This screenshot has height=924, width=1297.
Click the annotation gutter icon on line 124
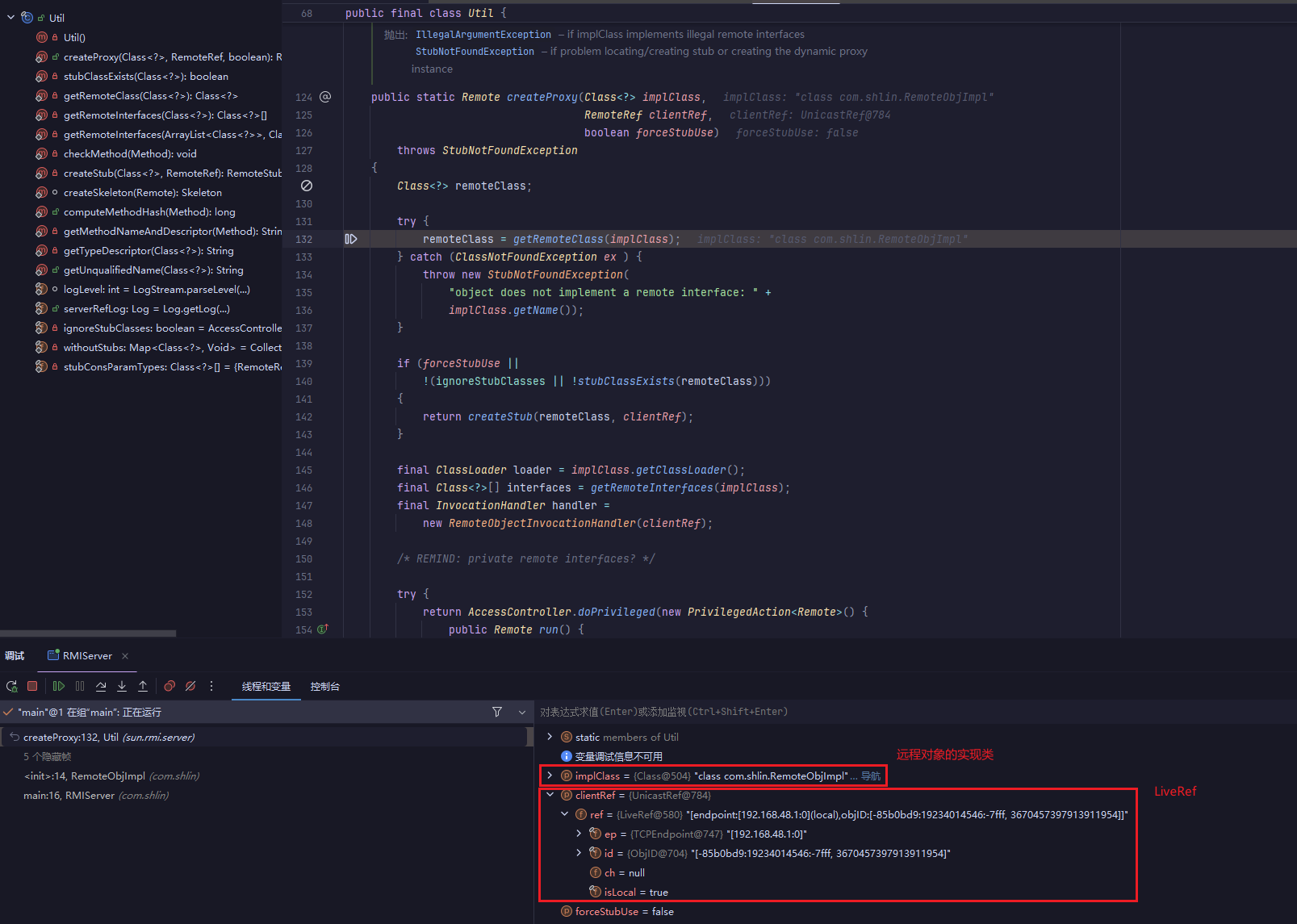coord(325,97)
